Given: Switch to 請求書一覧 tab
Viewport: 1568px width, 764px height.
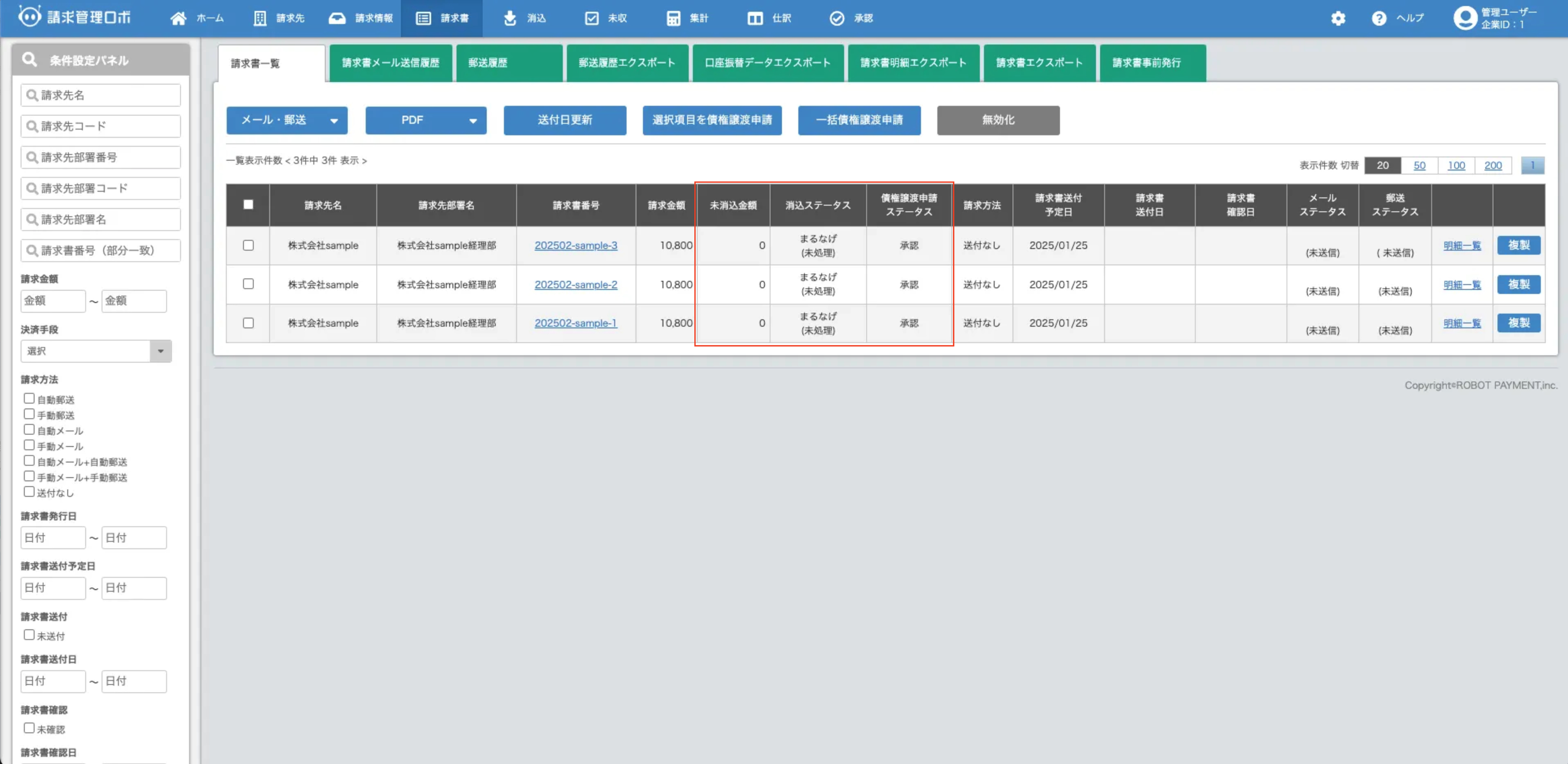Looking at the screenshot, I should (271, 63).
